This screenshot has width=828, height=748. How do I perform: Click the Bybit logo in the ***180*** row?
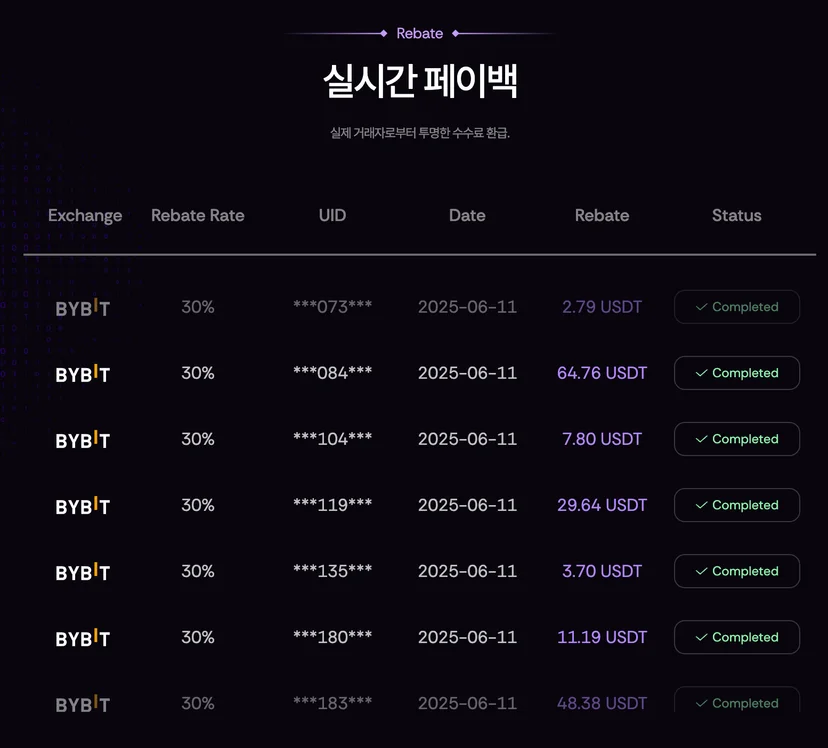[83, 638]
